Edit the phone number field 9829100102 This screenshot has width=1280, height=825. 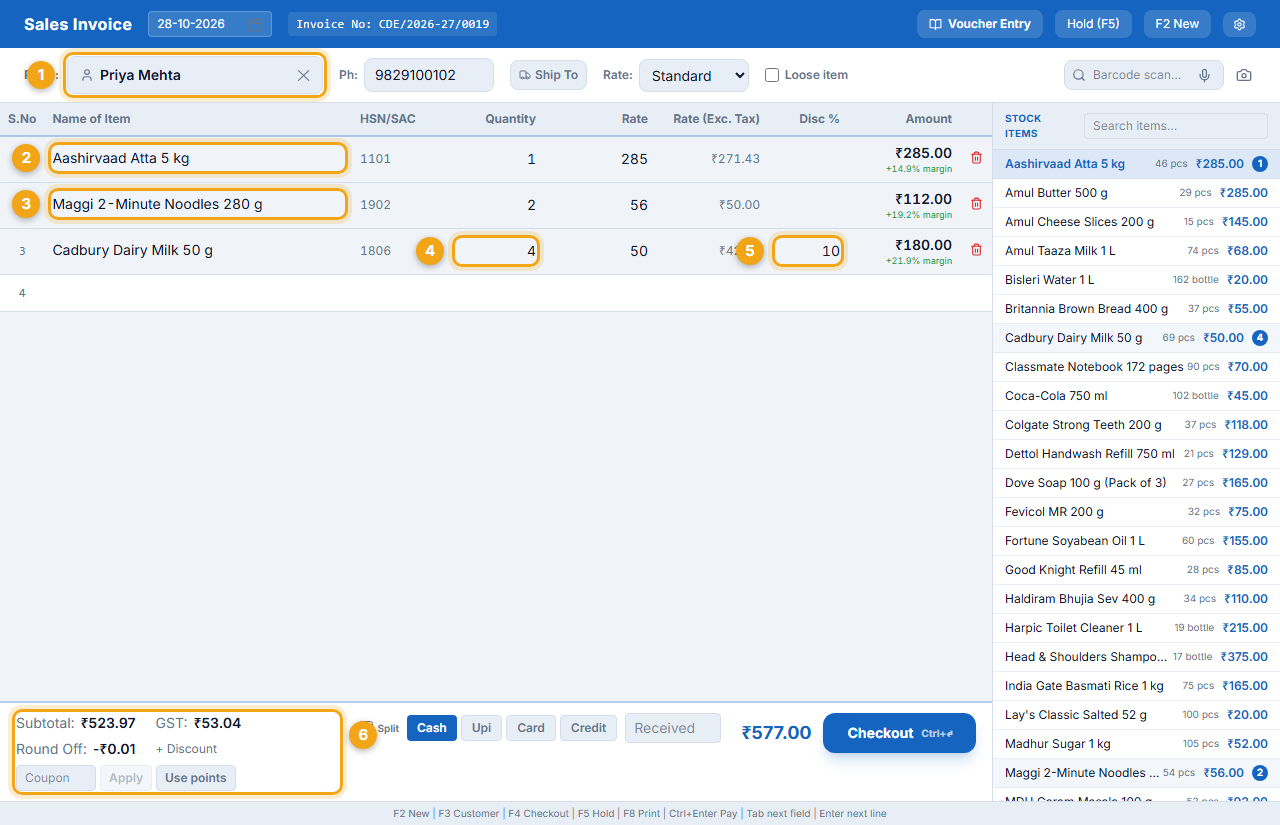[x=429, y=75]
